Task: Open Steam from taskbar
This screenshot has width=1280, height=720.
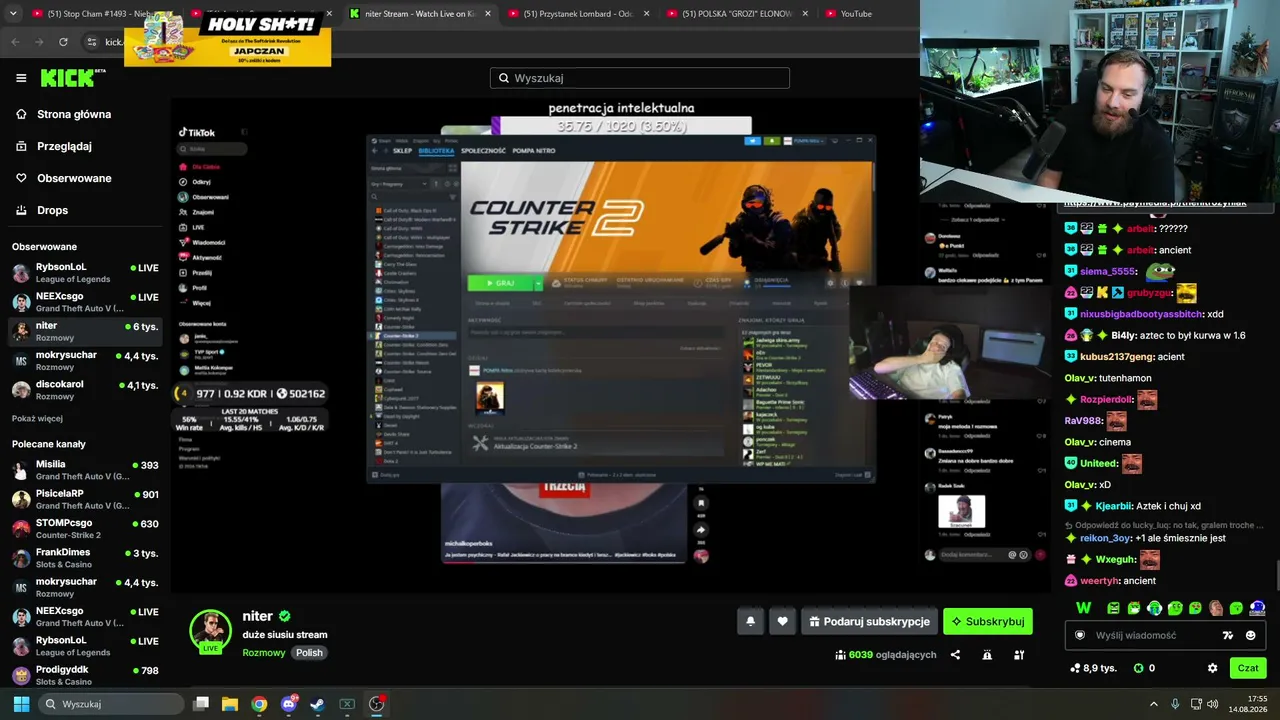Action: tap(317, 704)
